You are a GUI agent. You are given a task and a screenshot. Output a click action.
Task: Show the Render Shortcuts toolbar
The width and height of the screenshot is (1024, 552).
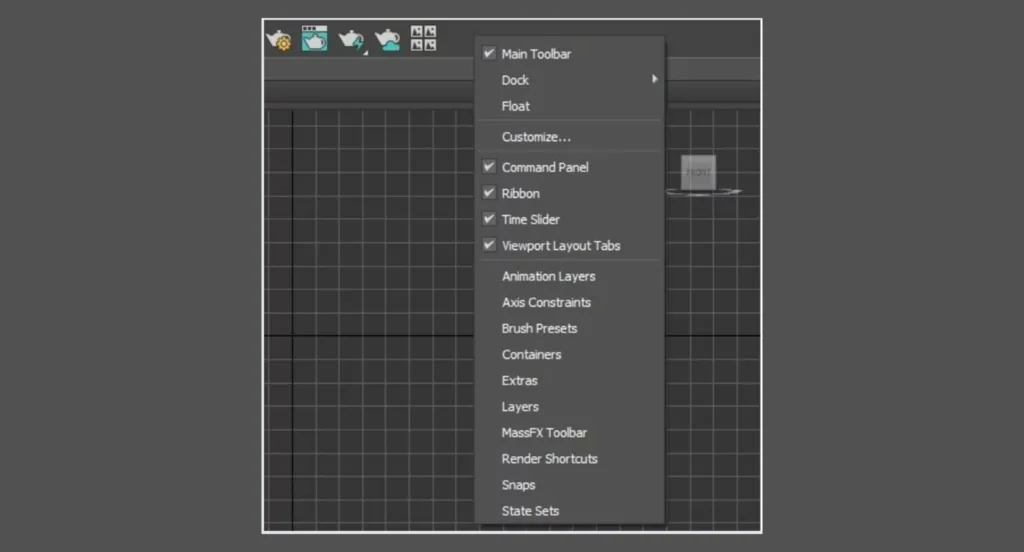point(569,459)
